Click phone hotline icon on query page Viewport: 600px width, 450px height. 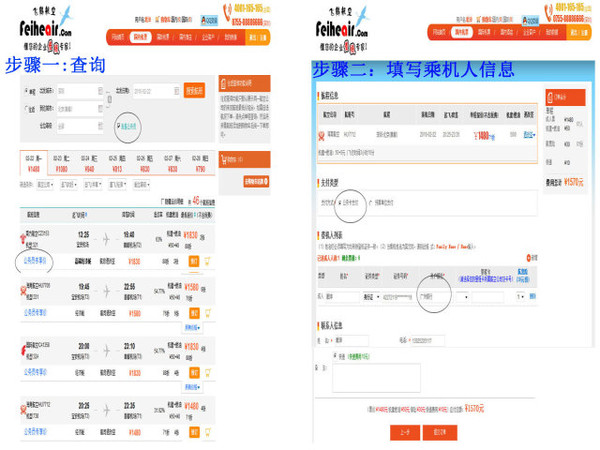[227, 12]
